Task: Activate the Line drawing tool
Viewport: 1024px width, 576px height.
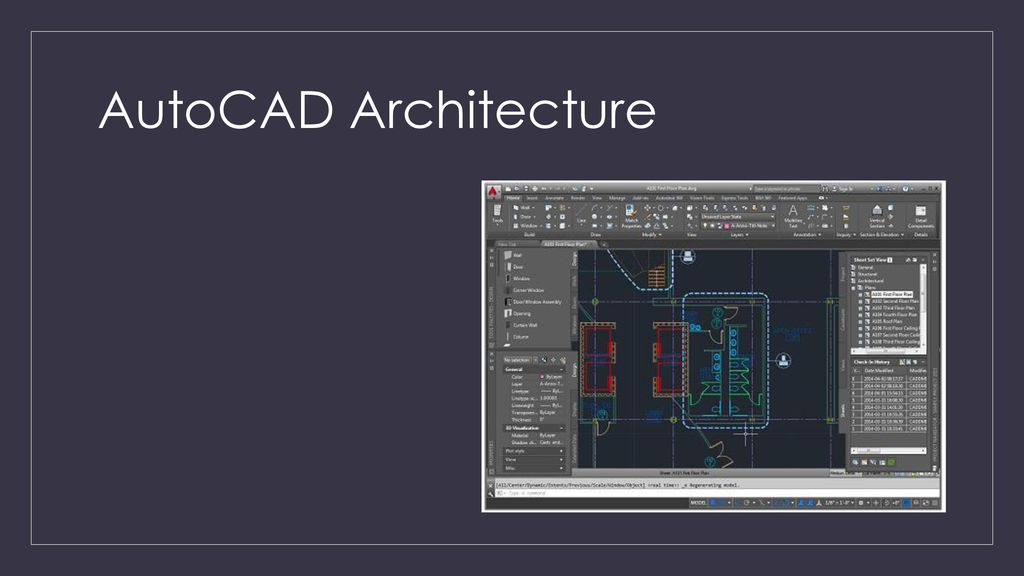Action: tap(581, 213)
